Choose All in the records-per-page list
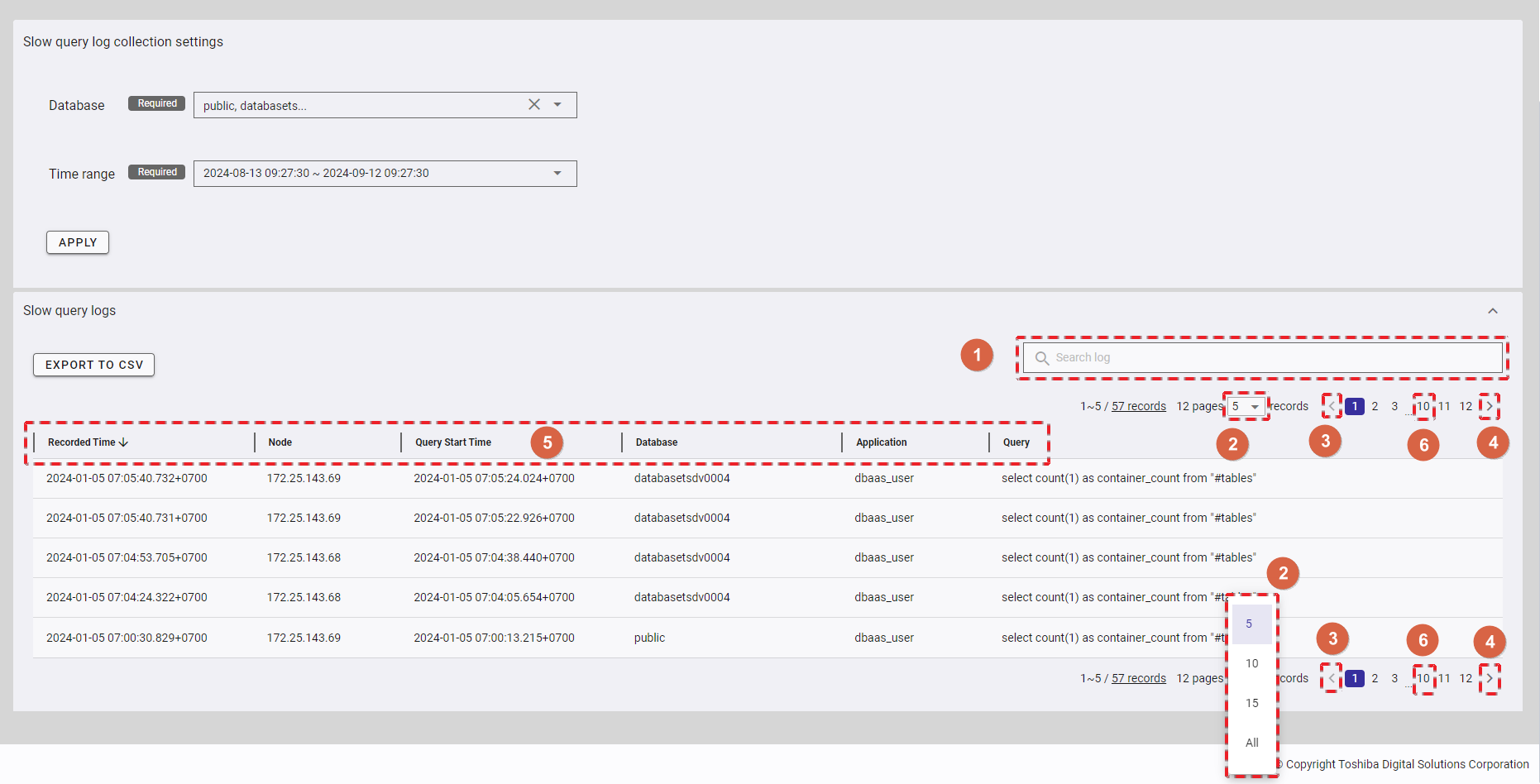The image size is (1540, 784). (x=1251, y=743)
